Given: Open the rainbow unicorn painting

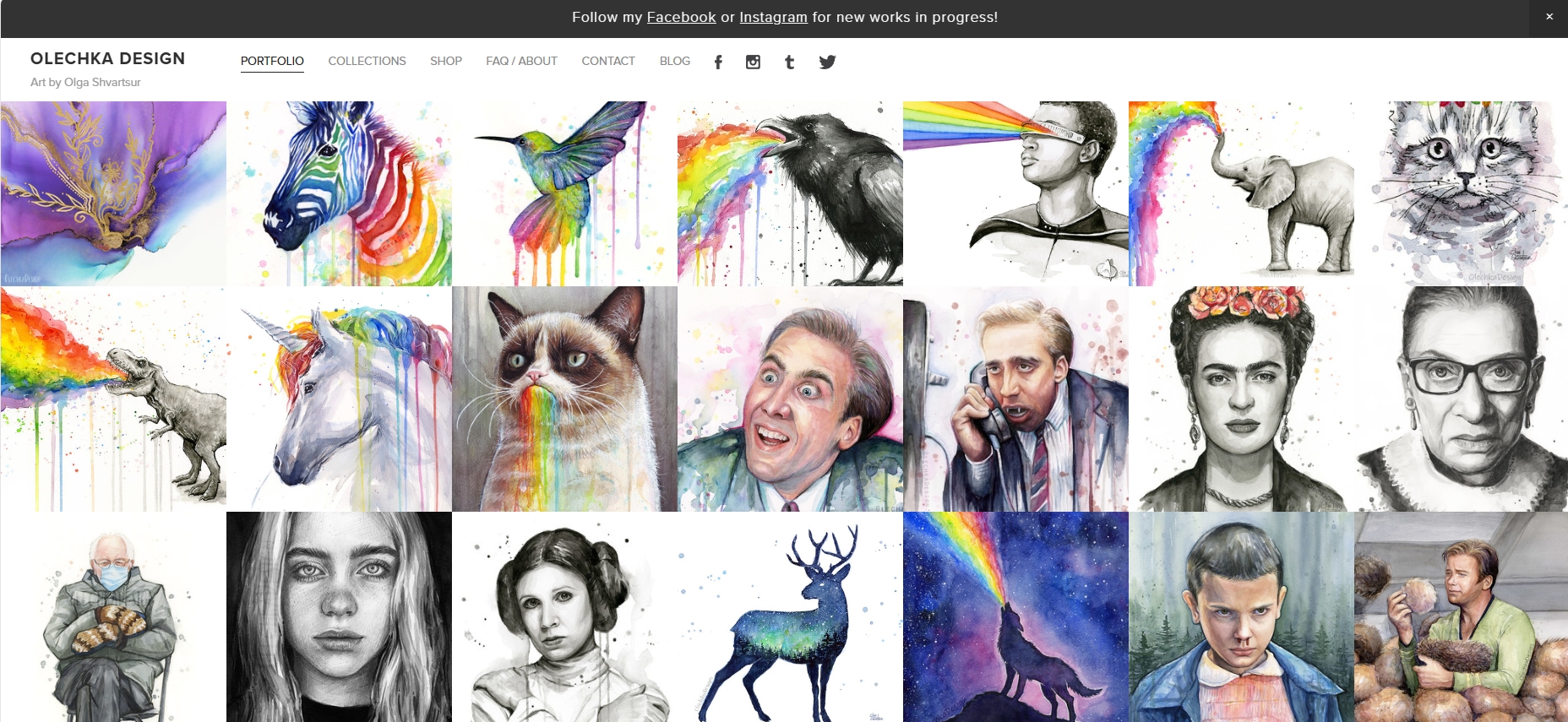Looking at the screenshot, I should pos(339,399).
